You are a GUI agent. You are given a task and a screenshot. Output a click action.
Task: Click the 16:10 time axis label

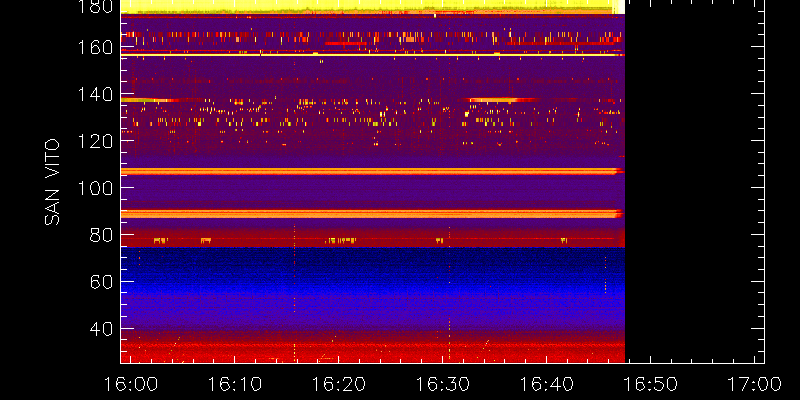point(234,384)
